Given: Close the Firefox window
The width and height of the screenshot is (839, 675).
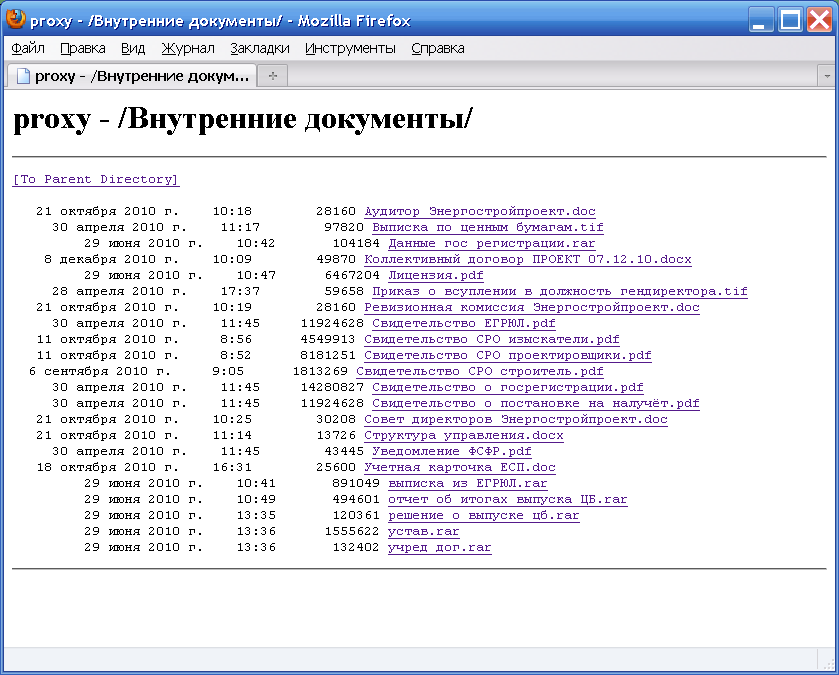Looking at the screenshot, I should (x=819, y=21).
